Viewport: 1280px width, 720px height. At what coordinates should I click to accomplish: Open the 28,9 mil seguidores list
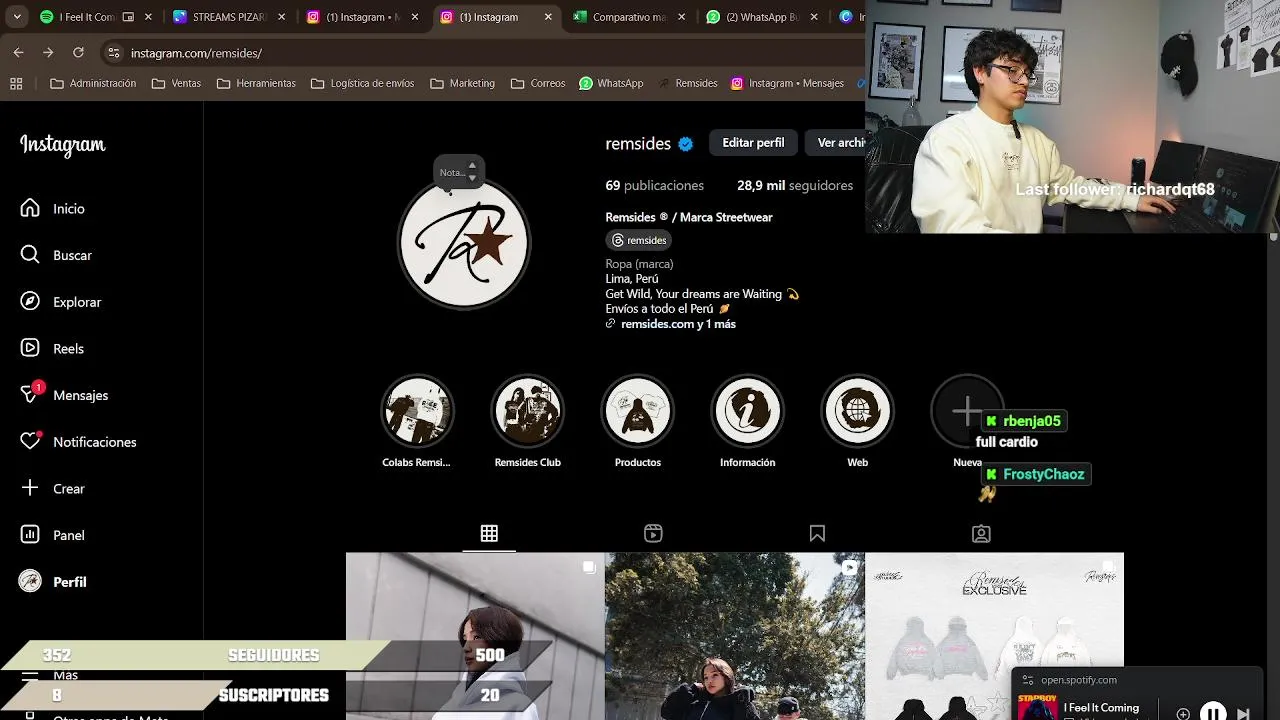tap(795, 185)
